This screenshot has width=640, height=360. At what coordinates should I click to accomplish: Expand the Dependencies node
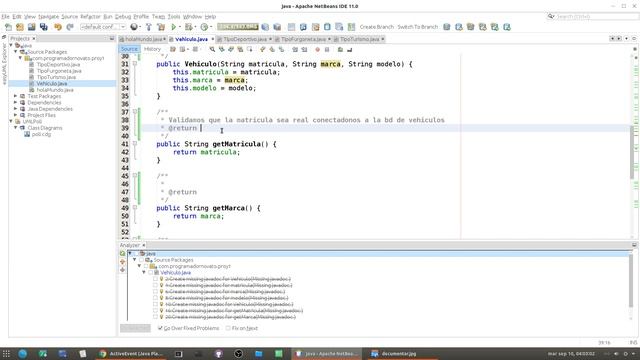tap(16, 102)
